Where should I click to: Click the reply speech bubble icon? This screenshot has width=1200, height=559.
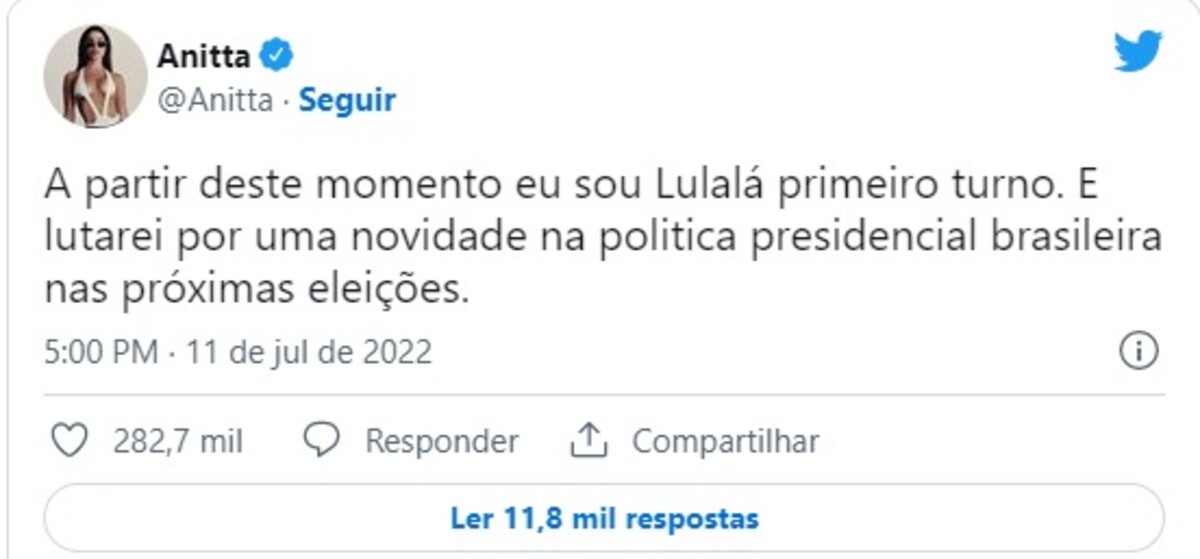(x=320, y=440)
